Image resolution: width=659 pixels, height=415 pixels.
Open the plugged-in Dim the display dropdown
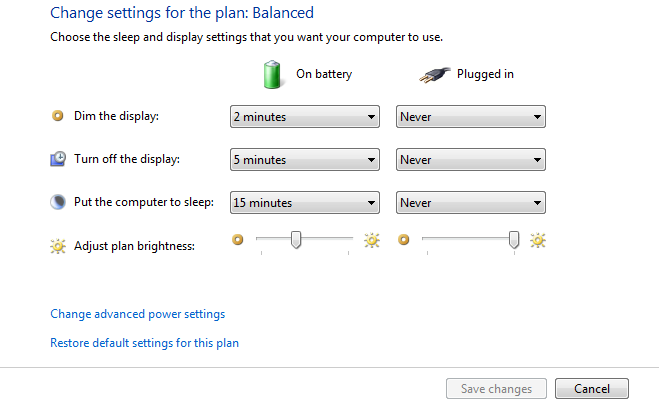[x=470, y=117]
